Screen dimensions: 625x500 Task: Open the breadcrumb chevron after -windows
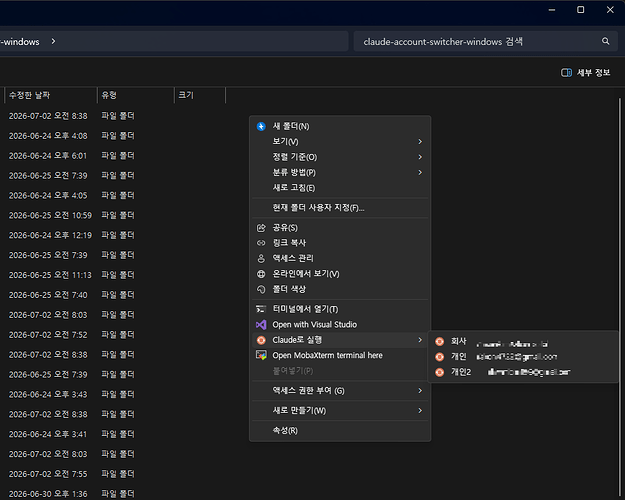(53, 41)
